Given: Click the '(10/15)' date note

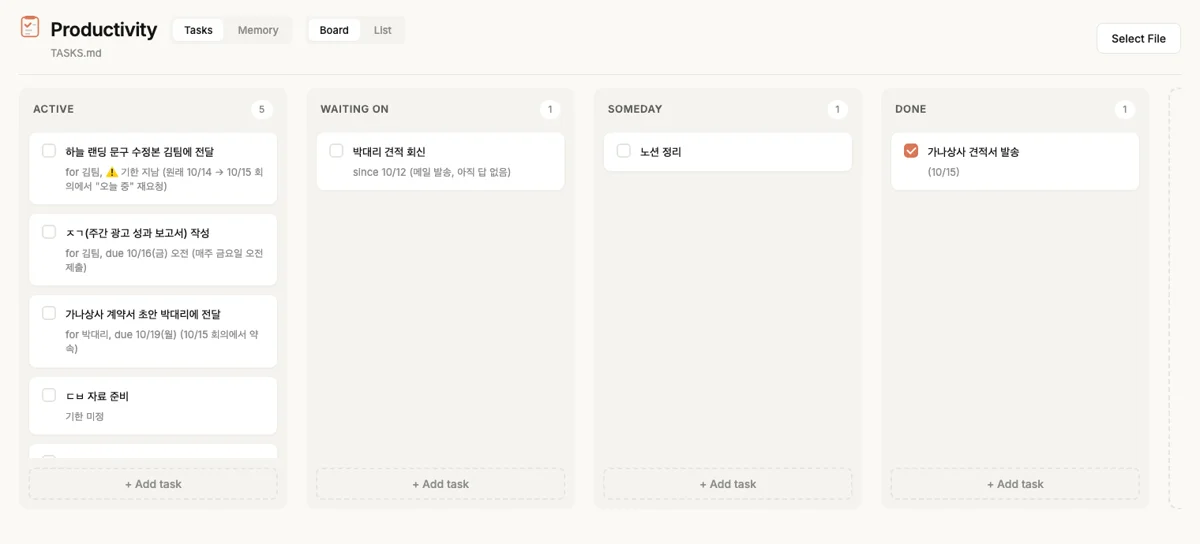Looking at the screenshot, I should pyautogui.click(x=943, y=172).
